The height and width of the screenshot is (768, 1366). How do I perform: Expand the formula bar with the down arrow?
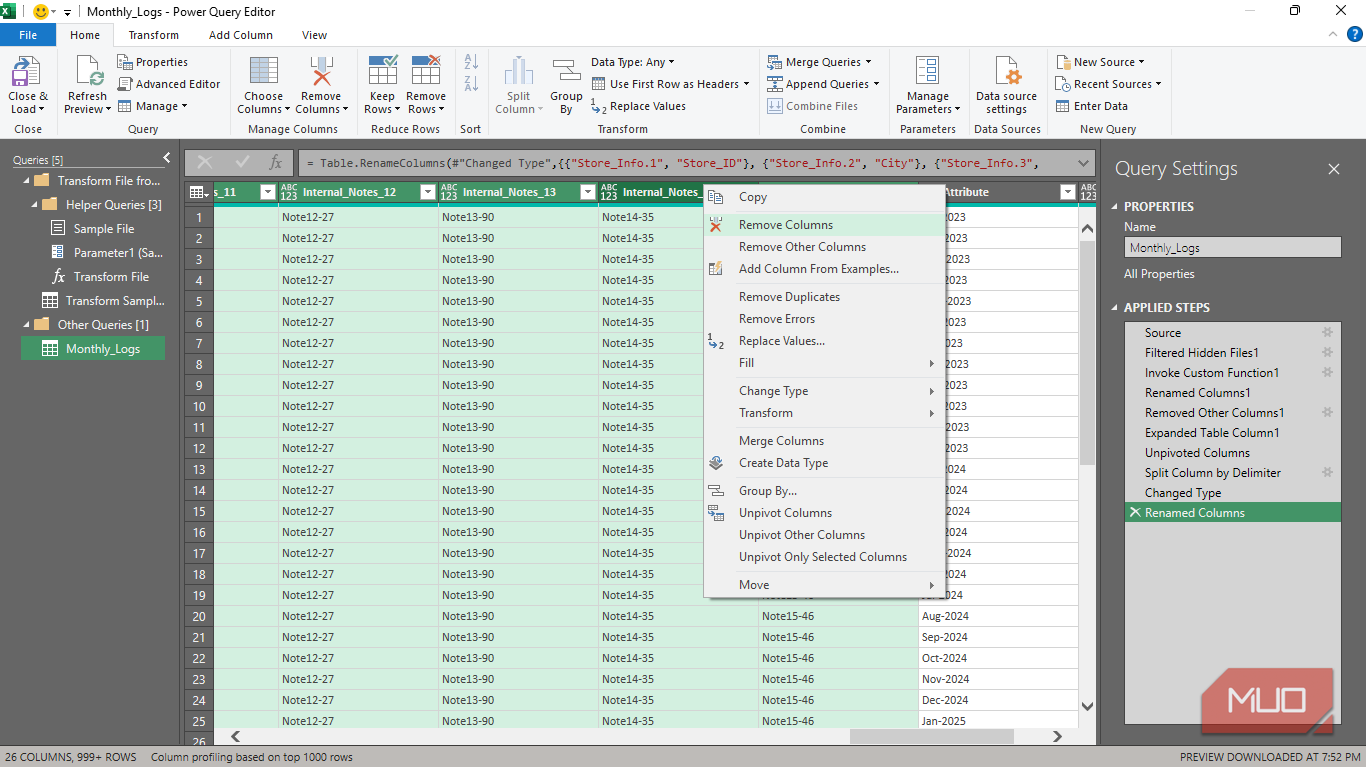(1083, 163)
